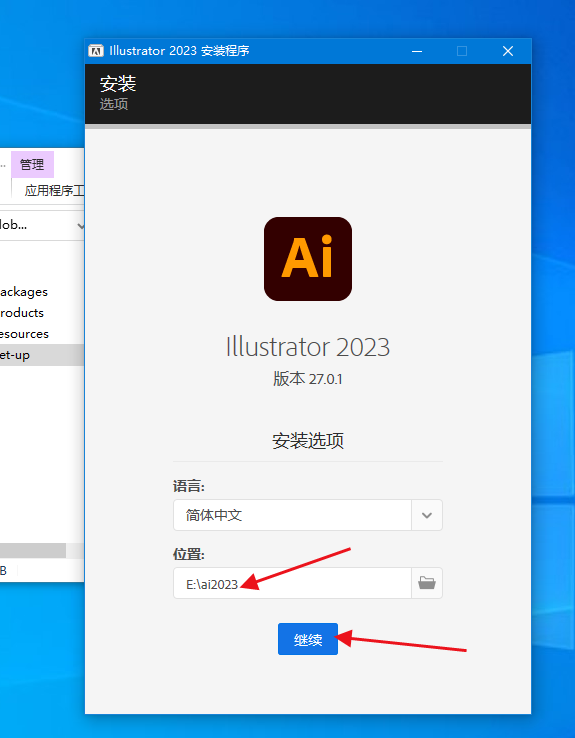This screenshot has height=738, width=575.
Task: Click the 版本 27.0.1 version text
Action: (x=308, y=378)
